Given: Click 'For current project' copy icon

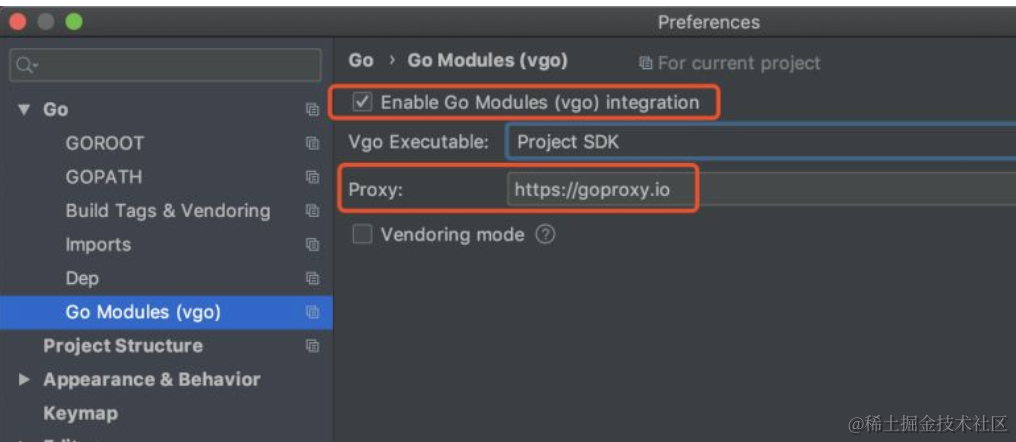Looking at the screenshot, I should pyautogui.click(x=645, y=63).
